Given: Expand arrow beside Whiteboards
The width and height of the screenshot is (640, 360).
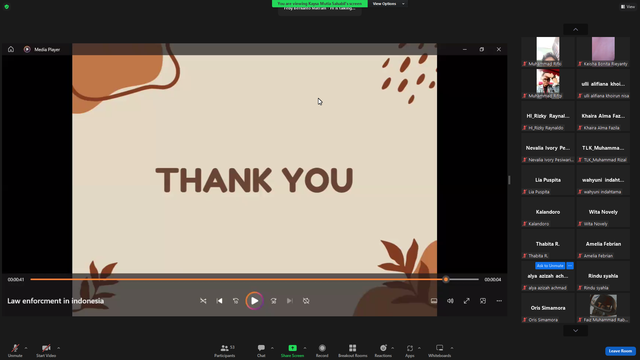Looking at the screenshot, I should point(452,348).
